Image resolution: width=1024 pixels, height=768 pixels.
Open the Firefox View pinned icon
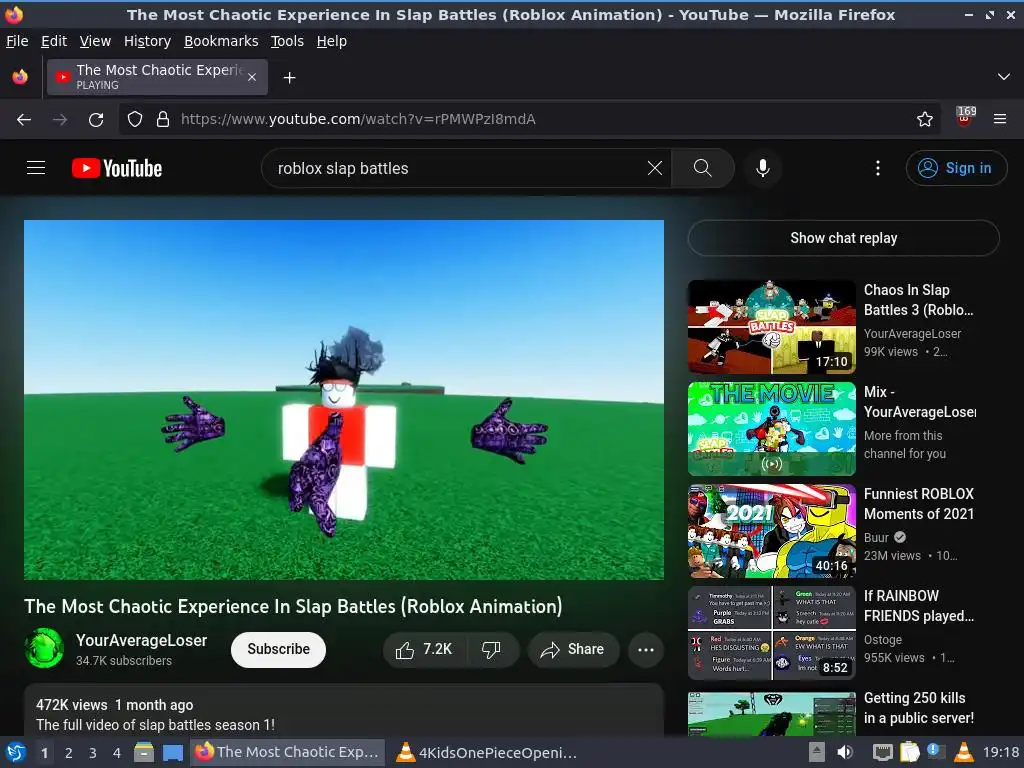click(x=20, y=77)
